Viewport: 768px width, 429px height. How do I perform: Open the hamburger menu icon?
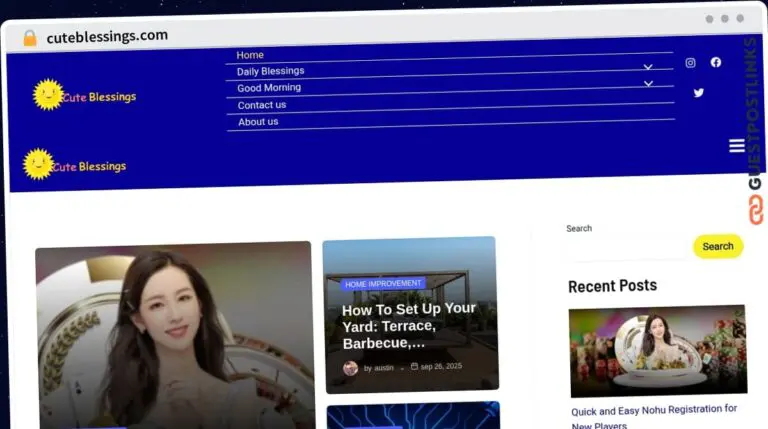[737, 146]
